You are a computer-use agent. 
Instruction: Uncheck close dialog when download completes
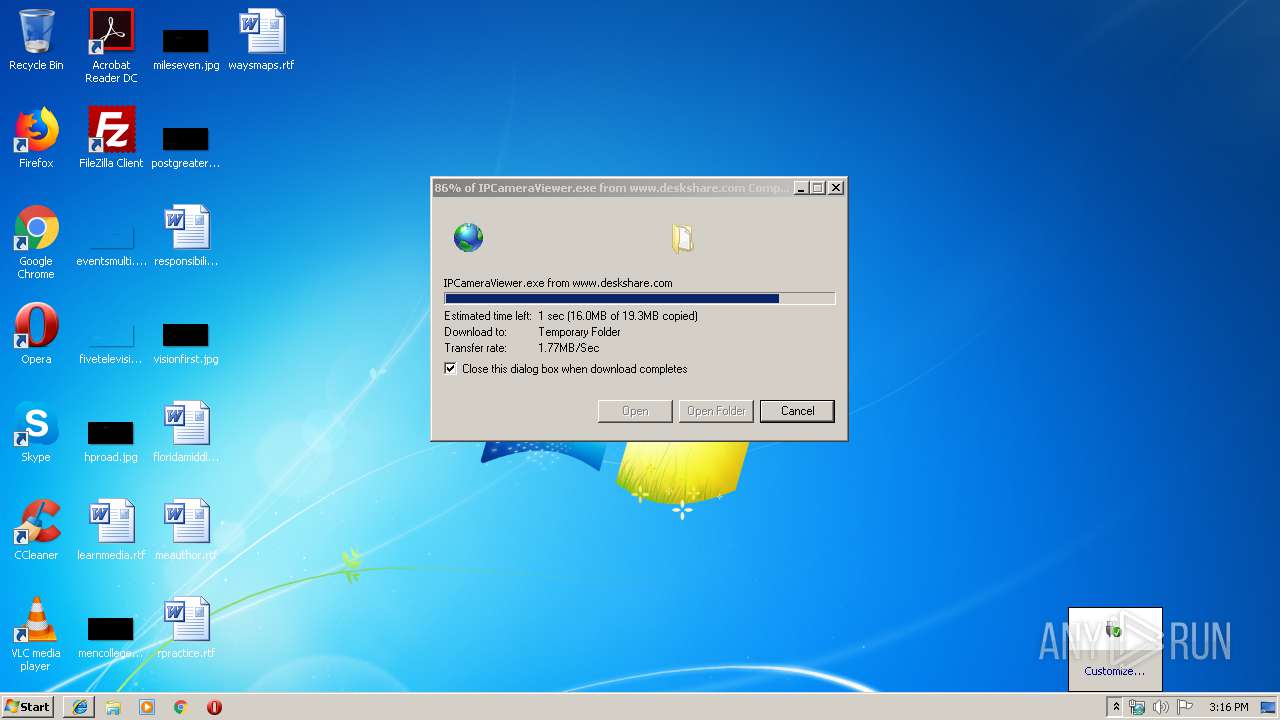tap(450, 369)
